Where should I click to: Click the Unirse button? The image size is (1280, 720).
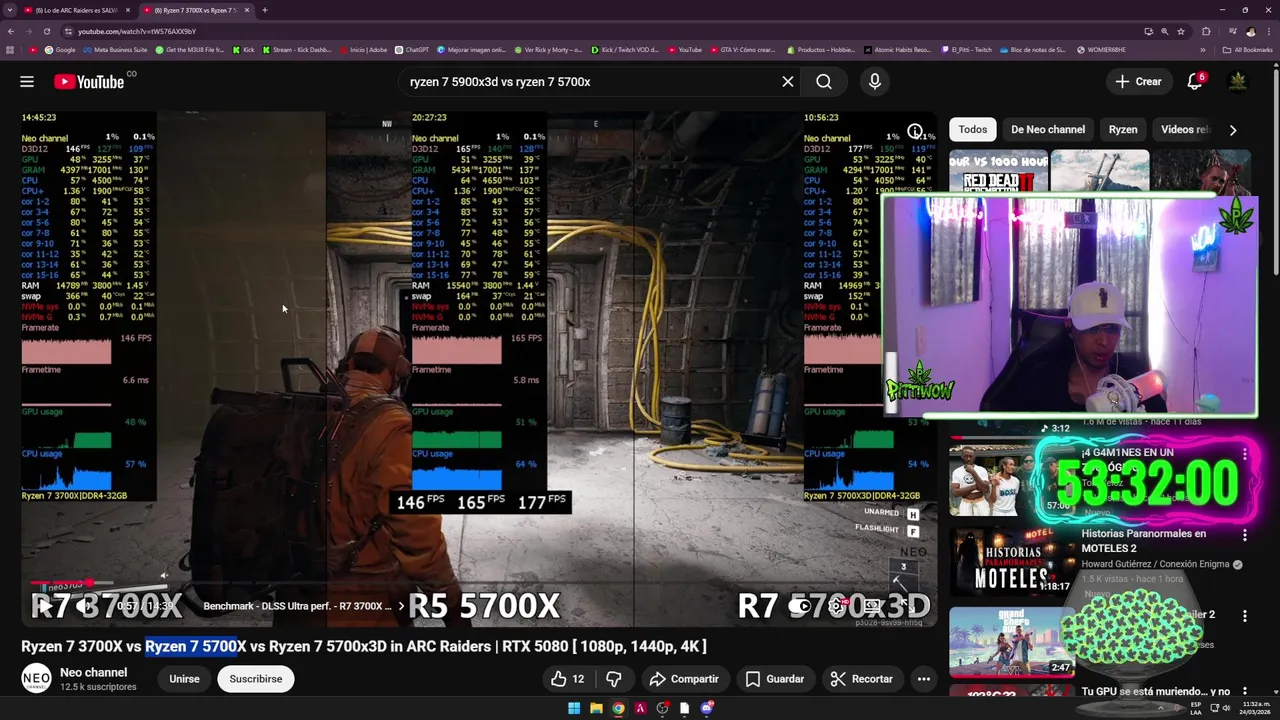184,679
